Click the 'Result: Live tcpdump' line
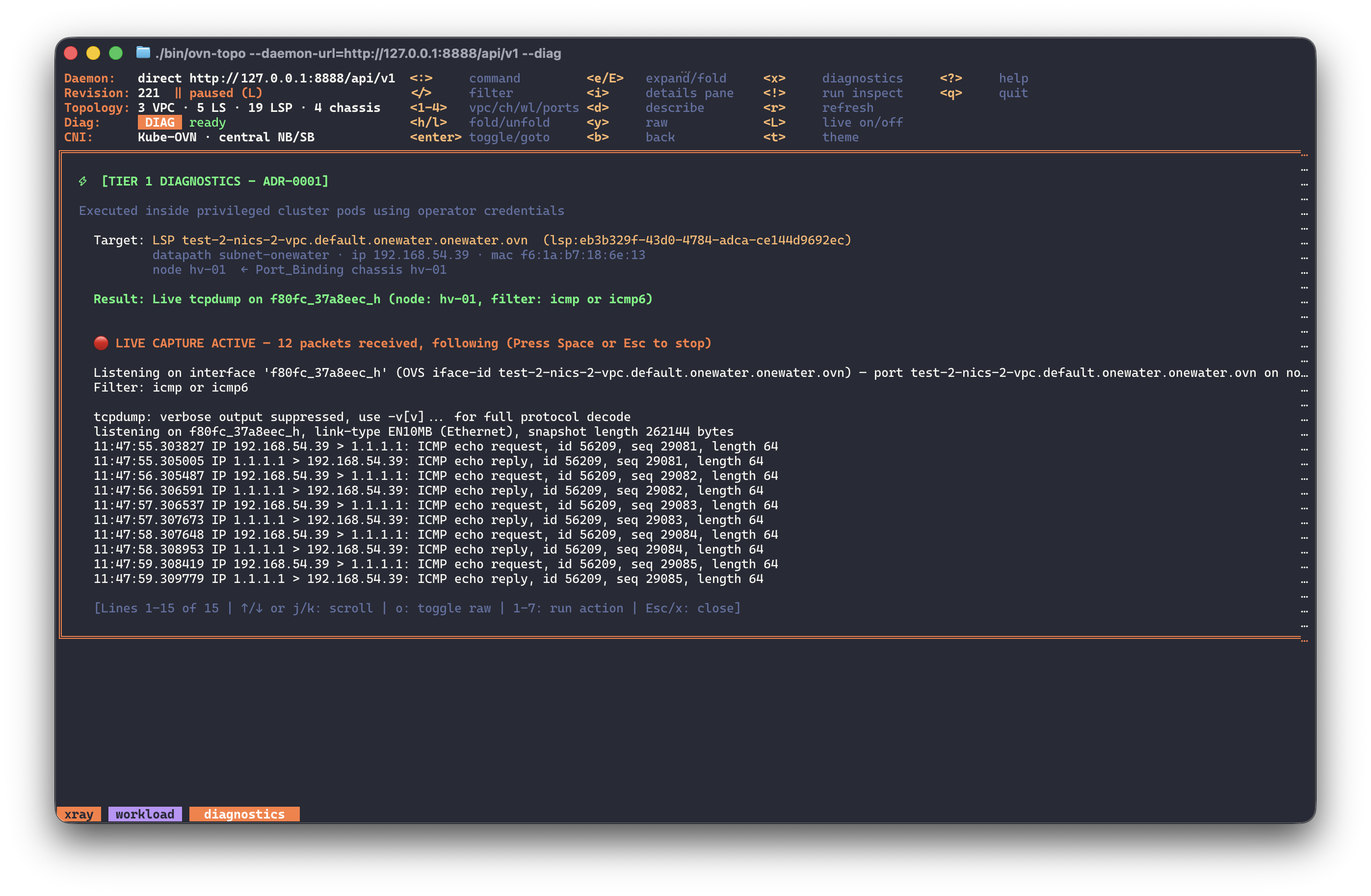This screenshot has width=1371, height=896. (x=373, y=299)
